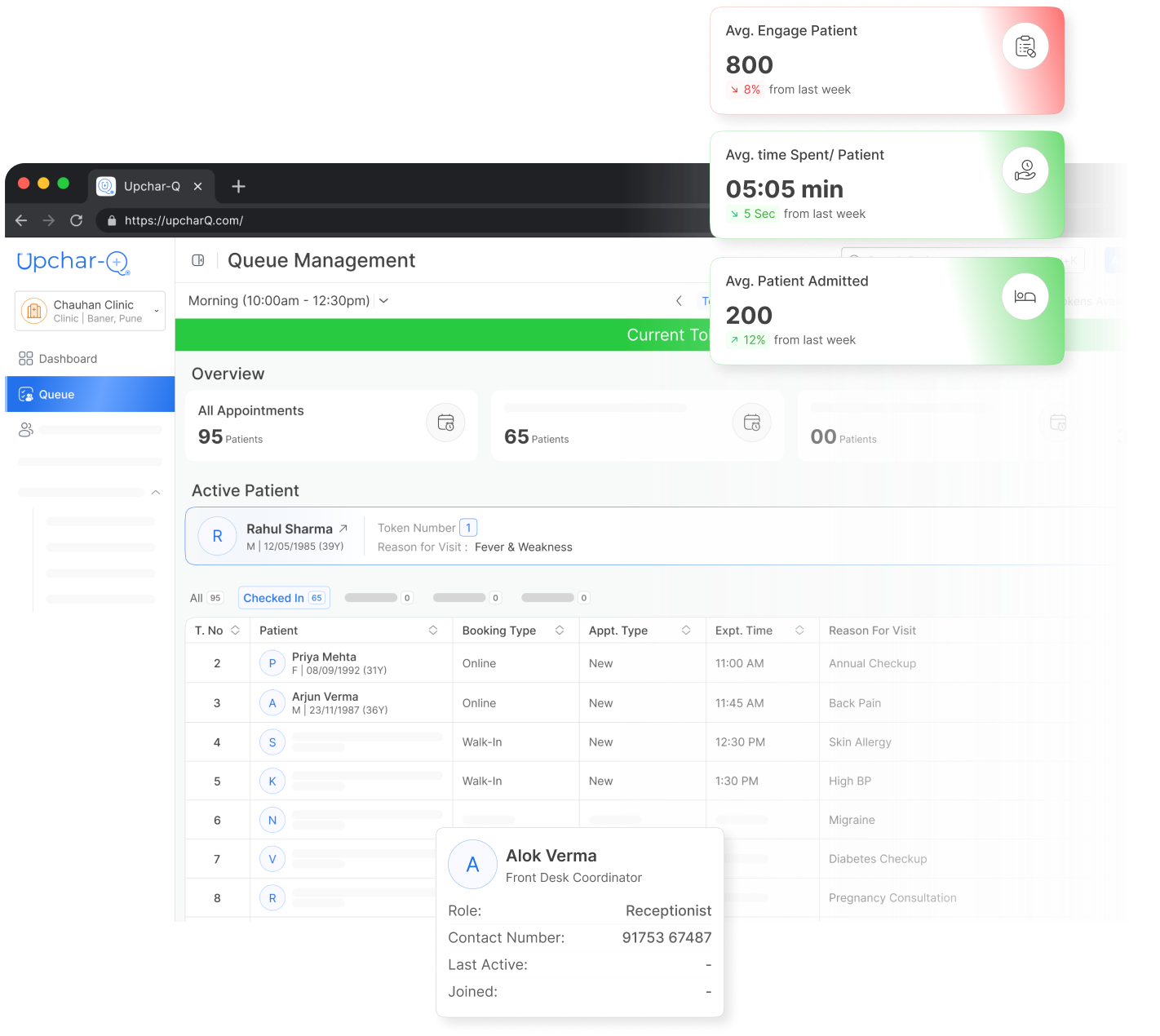Click the Avg. Engage Patient clipboard icon
Screen dimensions: 1160x1036
1025,47
